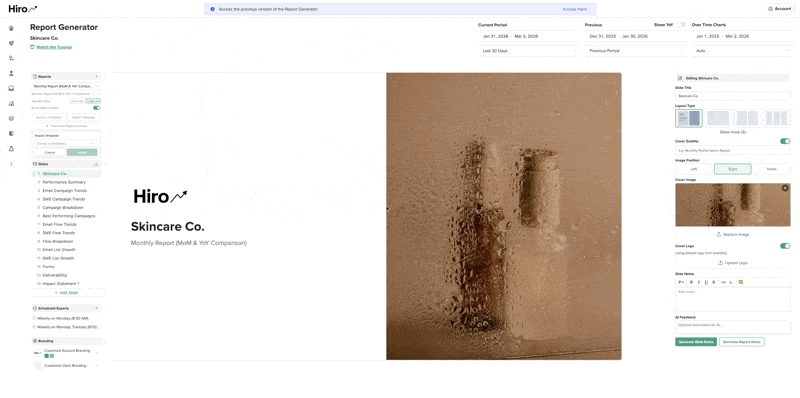Click the plus icon in Reports header

coord(96,76)
